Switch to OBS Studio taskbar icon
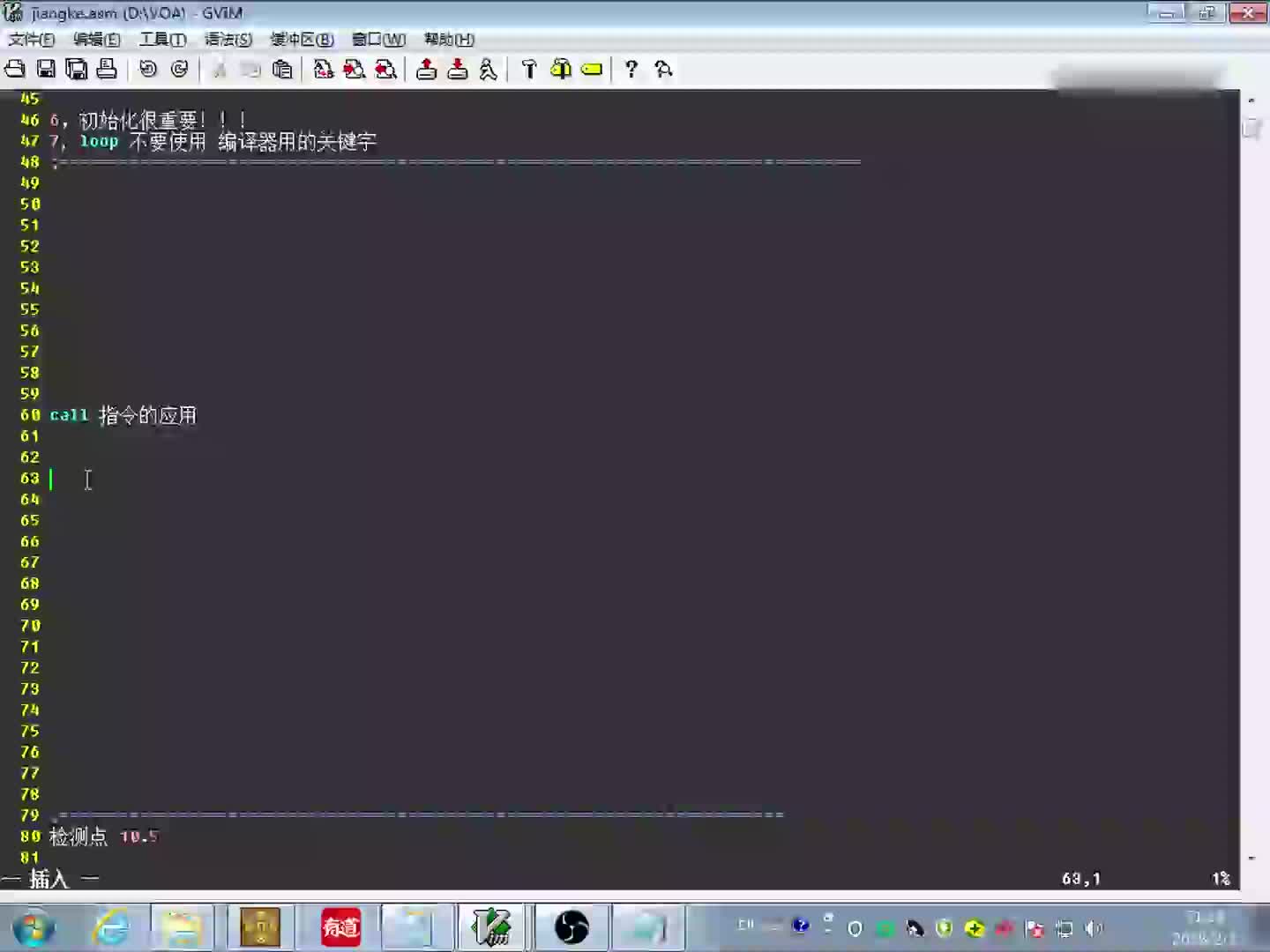The image size is (1270, 952). (571, 928)
